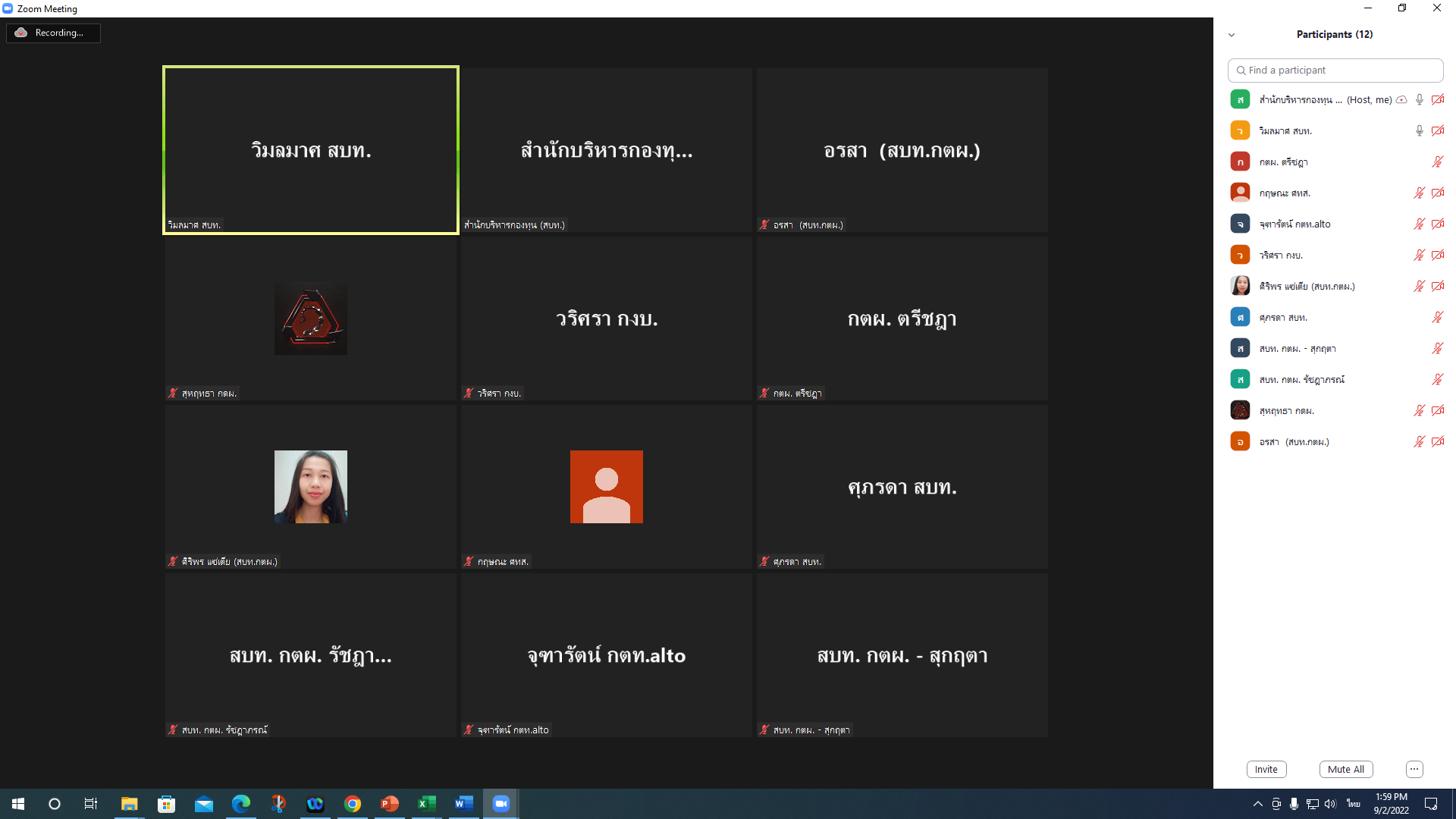Open File Explorer from the taskbar
Image resolution: width=1456 pixels, height=819 pixels.
130,804
